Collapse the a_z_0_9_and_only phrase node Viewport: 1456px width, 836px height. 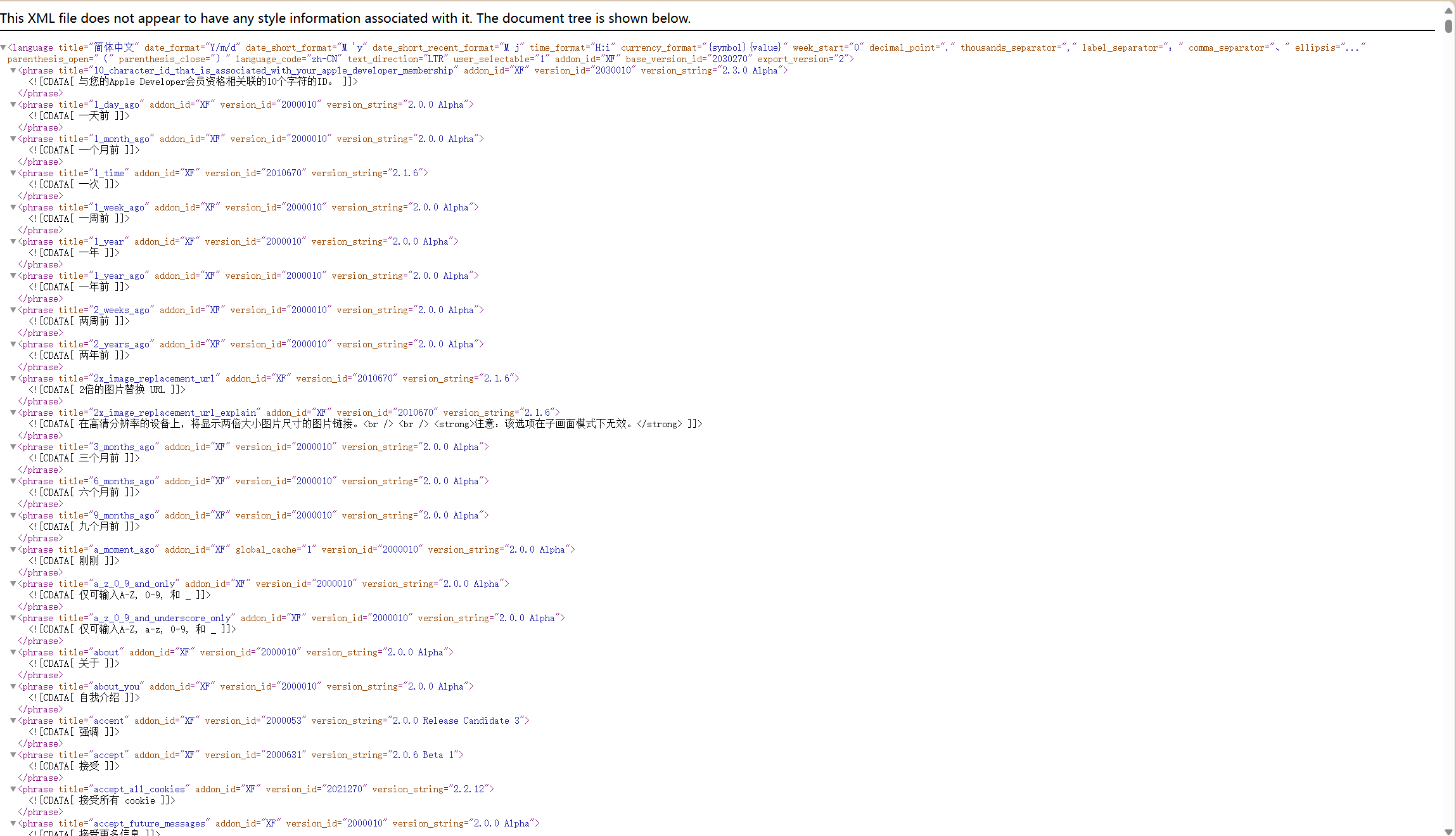tap(13, 584)
